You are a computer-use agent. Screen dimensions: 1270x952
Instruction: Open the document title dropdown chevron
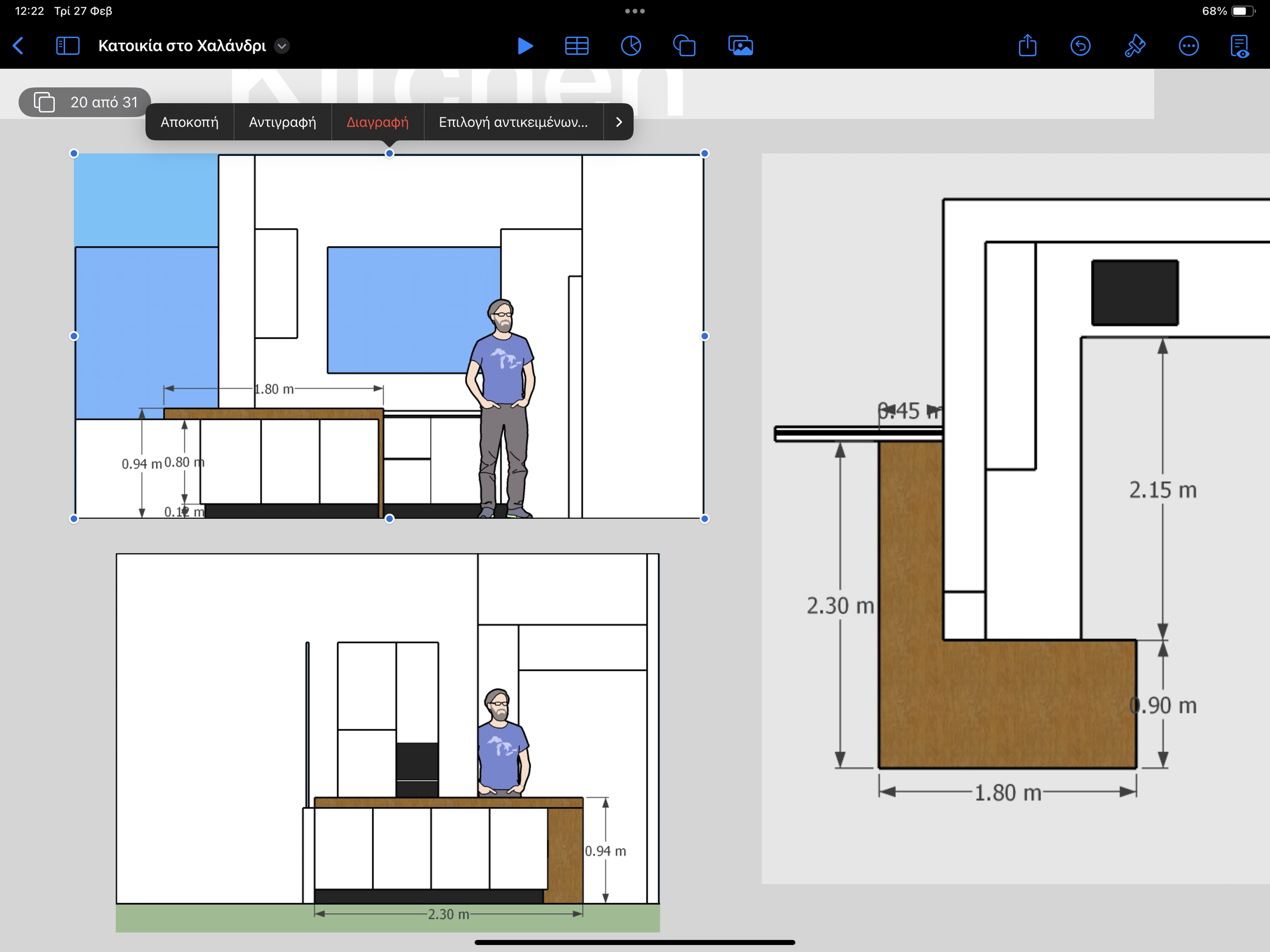pyautogui.click(x=282, y=45)
